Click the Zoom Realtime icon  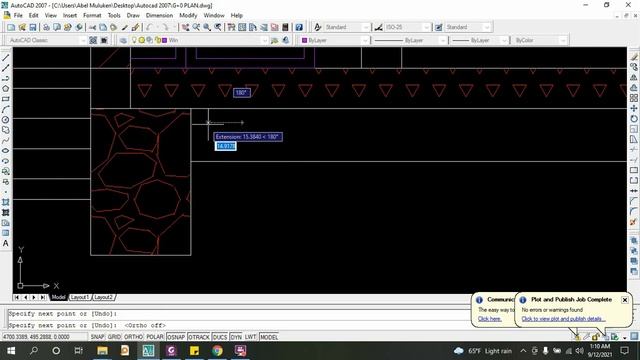[196, 27]
